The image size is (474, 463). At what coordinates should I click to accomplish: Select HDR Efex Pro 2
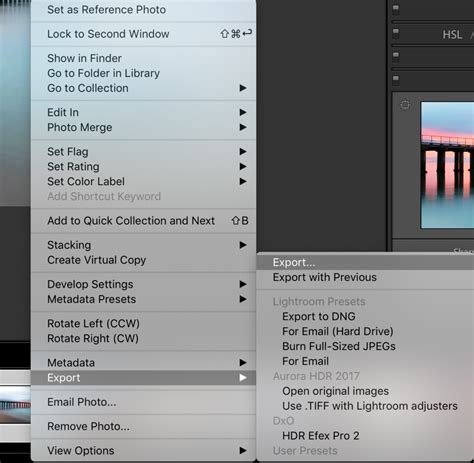click(x=365, y=436)
